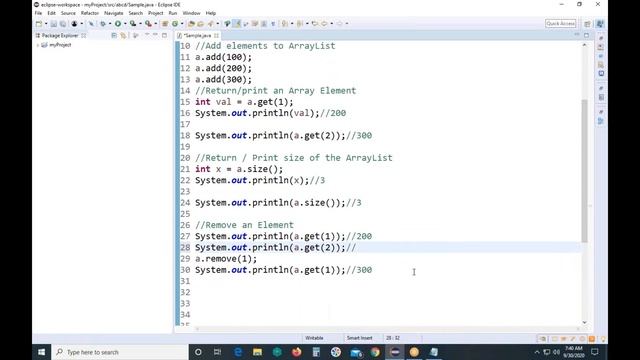Click Collapse All in Package Explorer
This screenshot has width=640, height=360.
click(114, 36)
